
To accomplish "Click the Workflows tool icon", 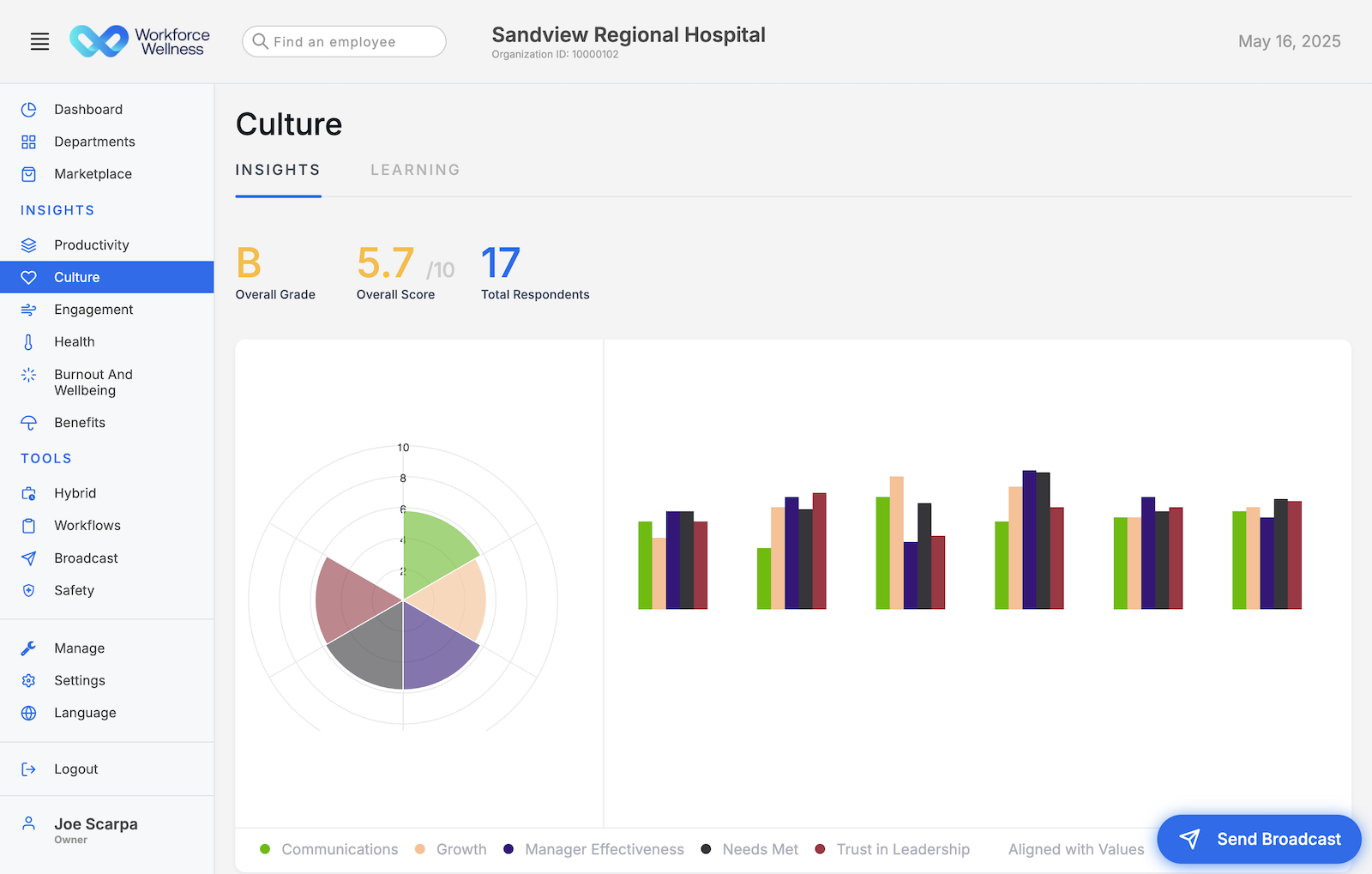I will tap(29, 525).
